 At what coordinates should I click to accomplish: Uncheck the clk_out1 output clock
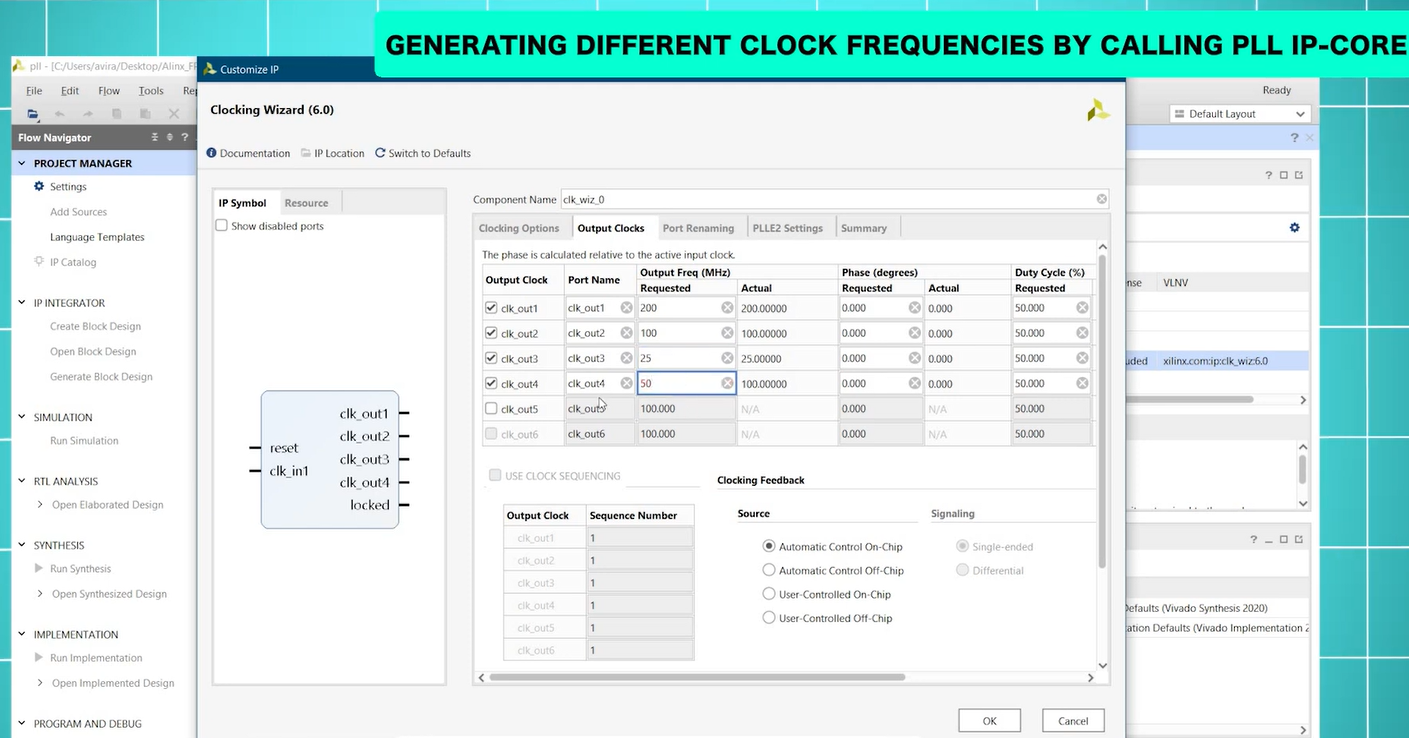[491, 308]
